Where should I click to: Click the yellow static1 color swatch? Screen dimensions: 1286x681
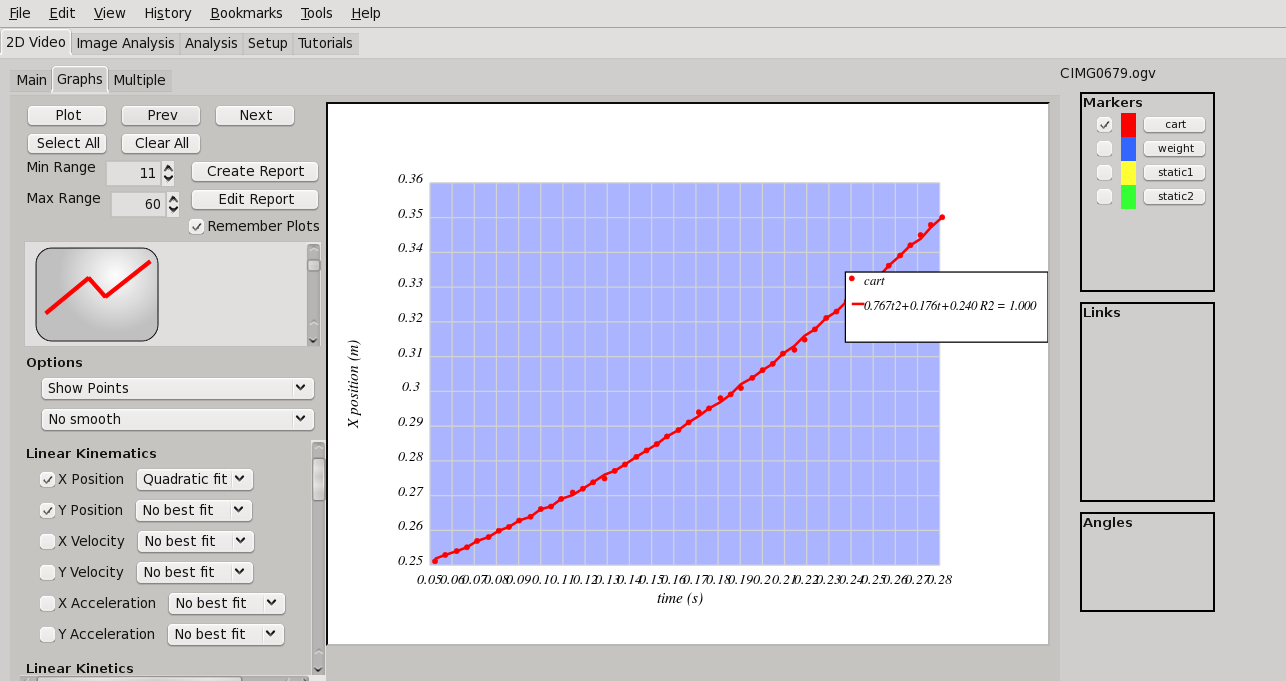(1128, 173)
